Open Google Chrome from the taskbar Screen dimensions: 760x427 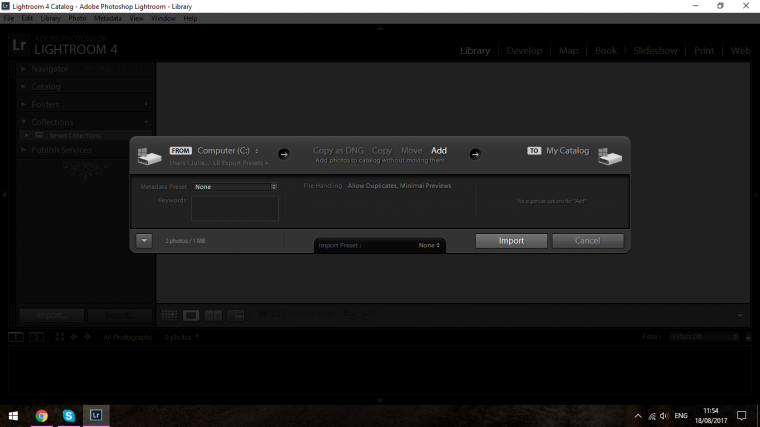tap(42, 416)
